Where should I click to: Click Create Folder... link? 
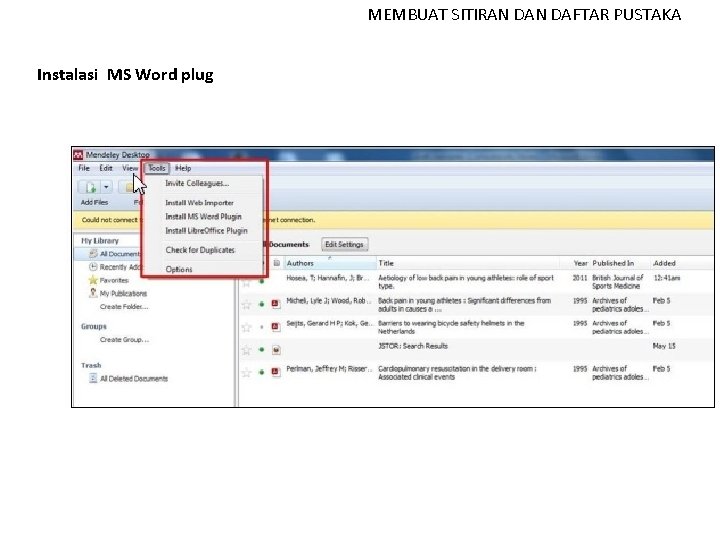tap(124, 306)
